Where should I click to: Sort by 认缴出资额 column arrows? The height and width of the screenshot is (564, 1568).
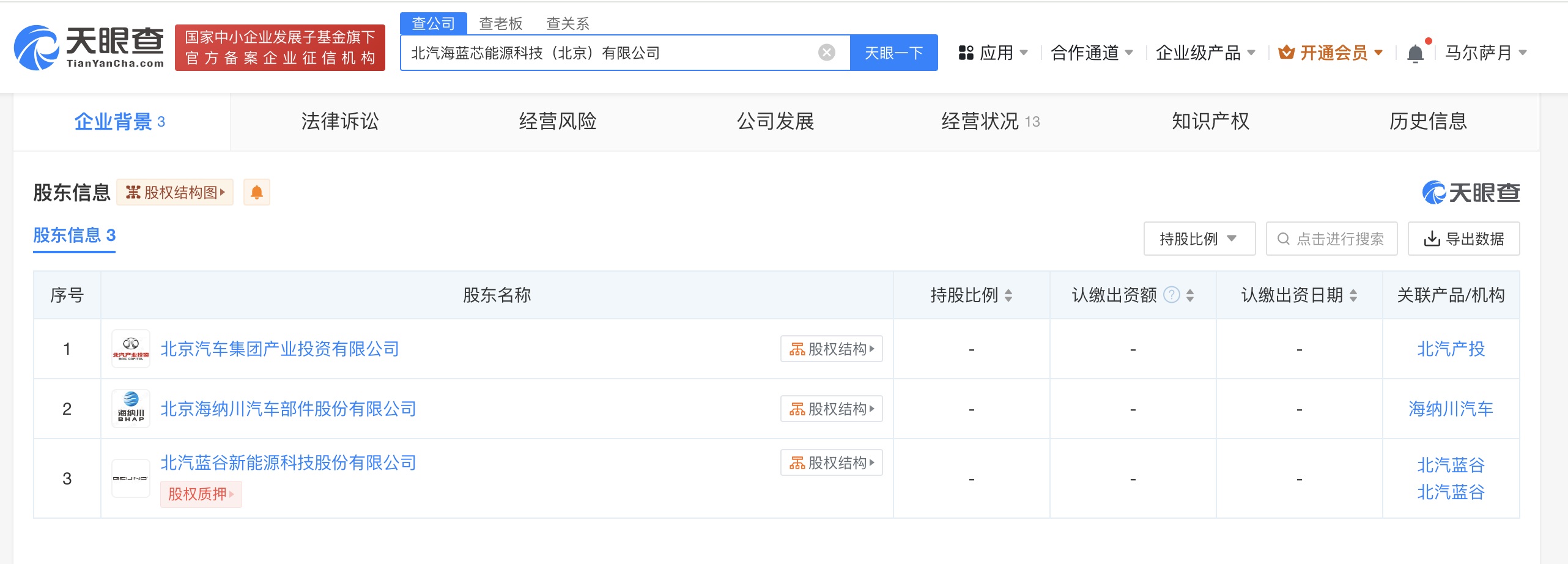coord(1190,296)
